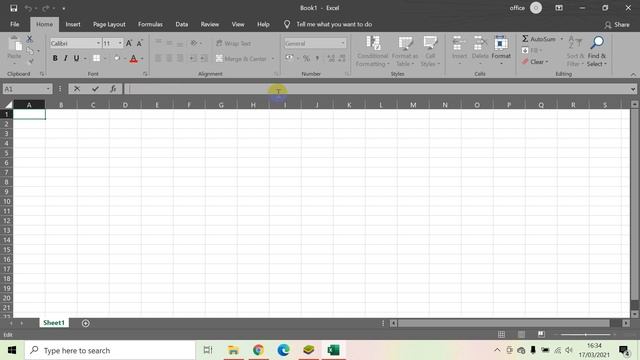
Task: Click the Redo arrow icon
Action: point(46,8)
